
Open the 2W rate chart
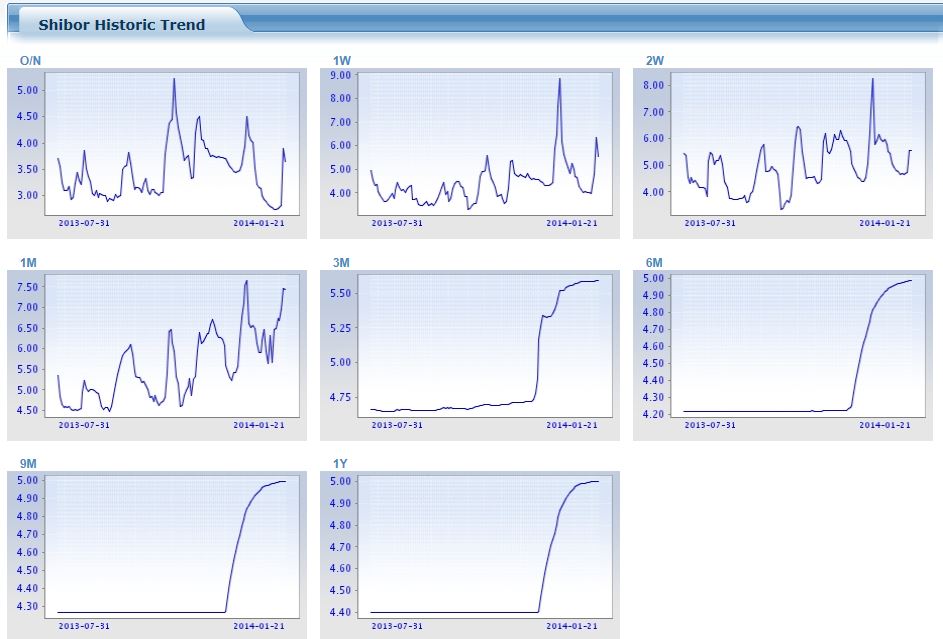pyautogui.click(x=782, y=153)
